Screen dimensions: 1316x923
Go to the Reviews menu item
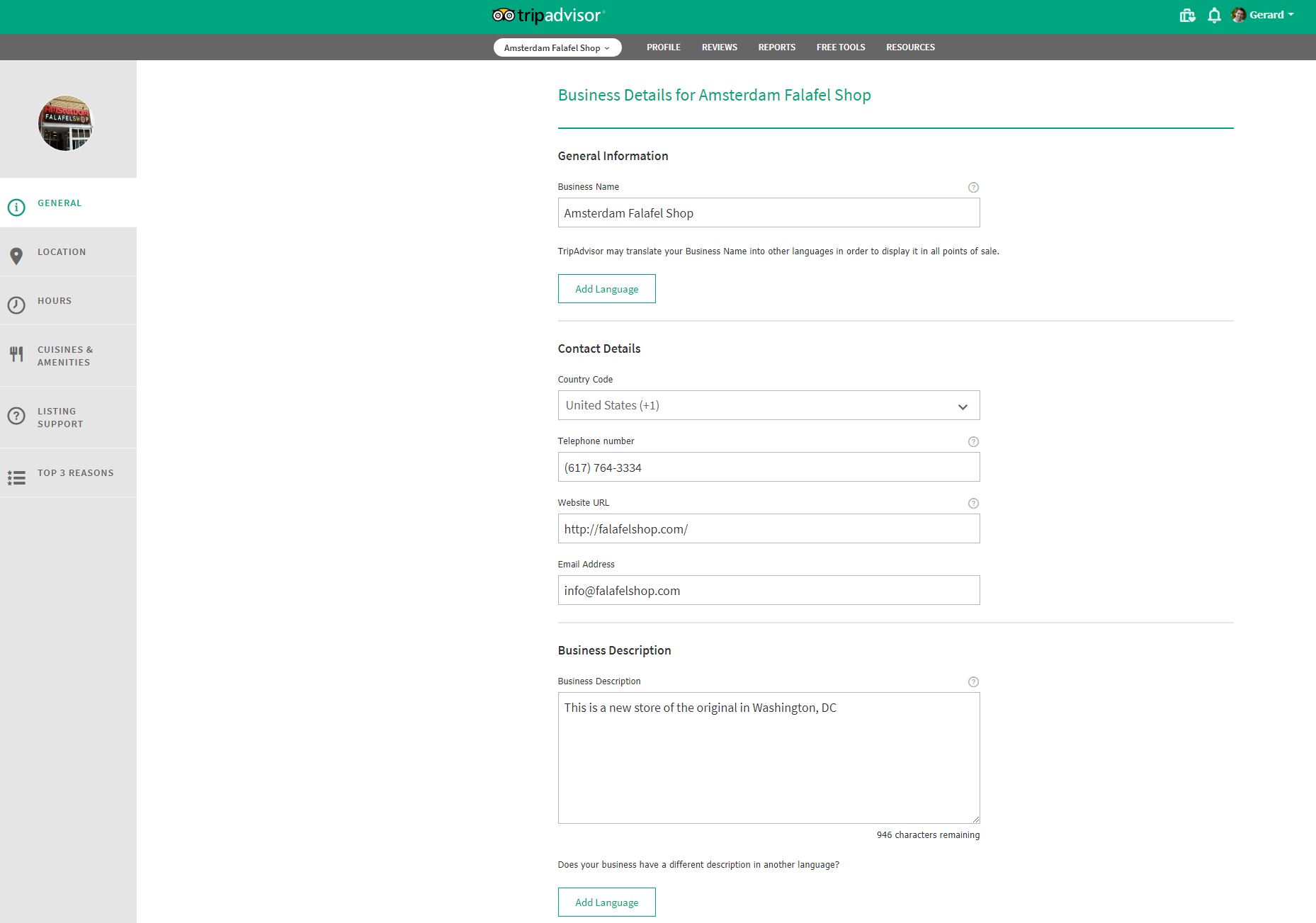719,47
